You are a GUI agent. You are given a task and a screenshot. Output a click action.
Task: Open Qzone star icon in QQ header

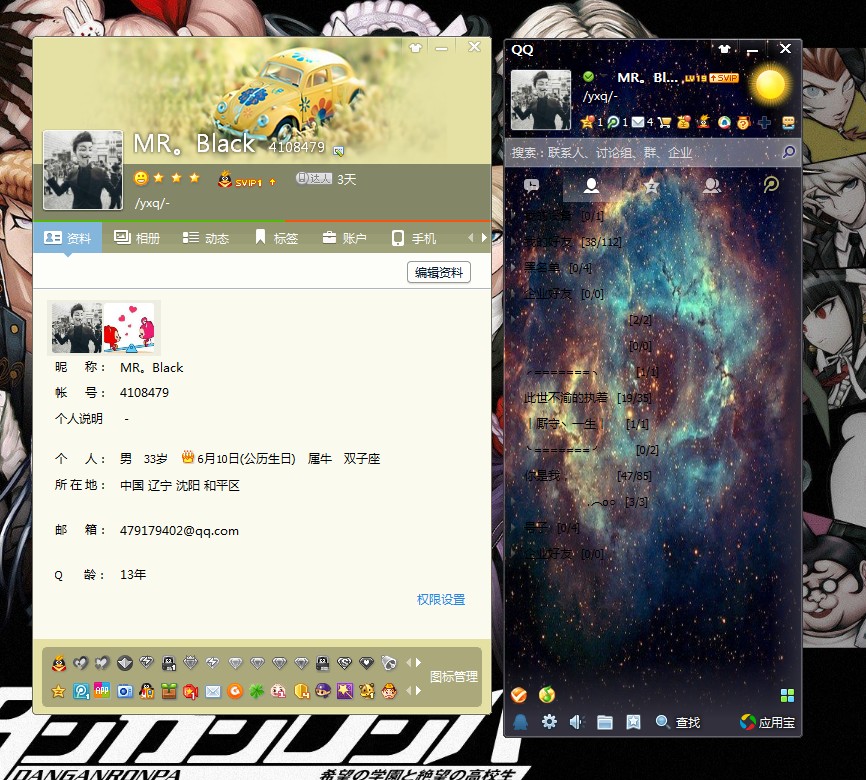tap(587, 122)
